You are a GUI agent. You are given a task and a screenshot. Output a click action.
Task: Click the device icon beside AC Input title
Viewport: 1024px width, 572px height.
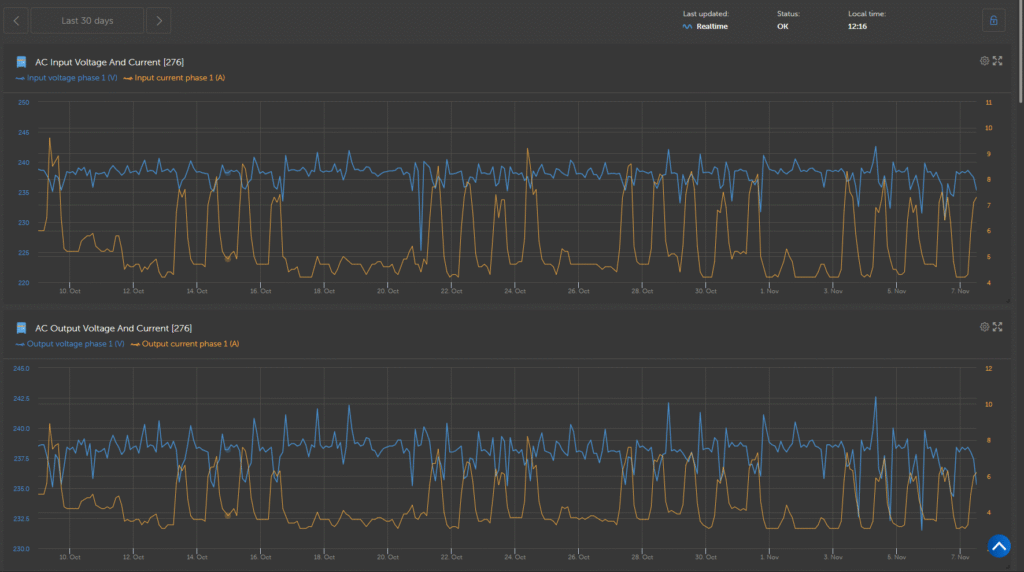tap(21, 62)
